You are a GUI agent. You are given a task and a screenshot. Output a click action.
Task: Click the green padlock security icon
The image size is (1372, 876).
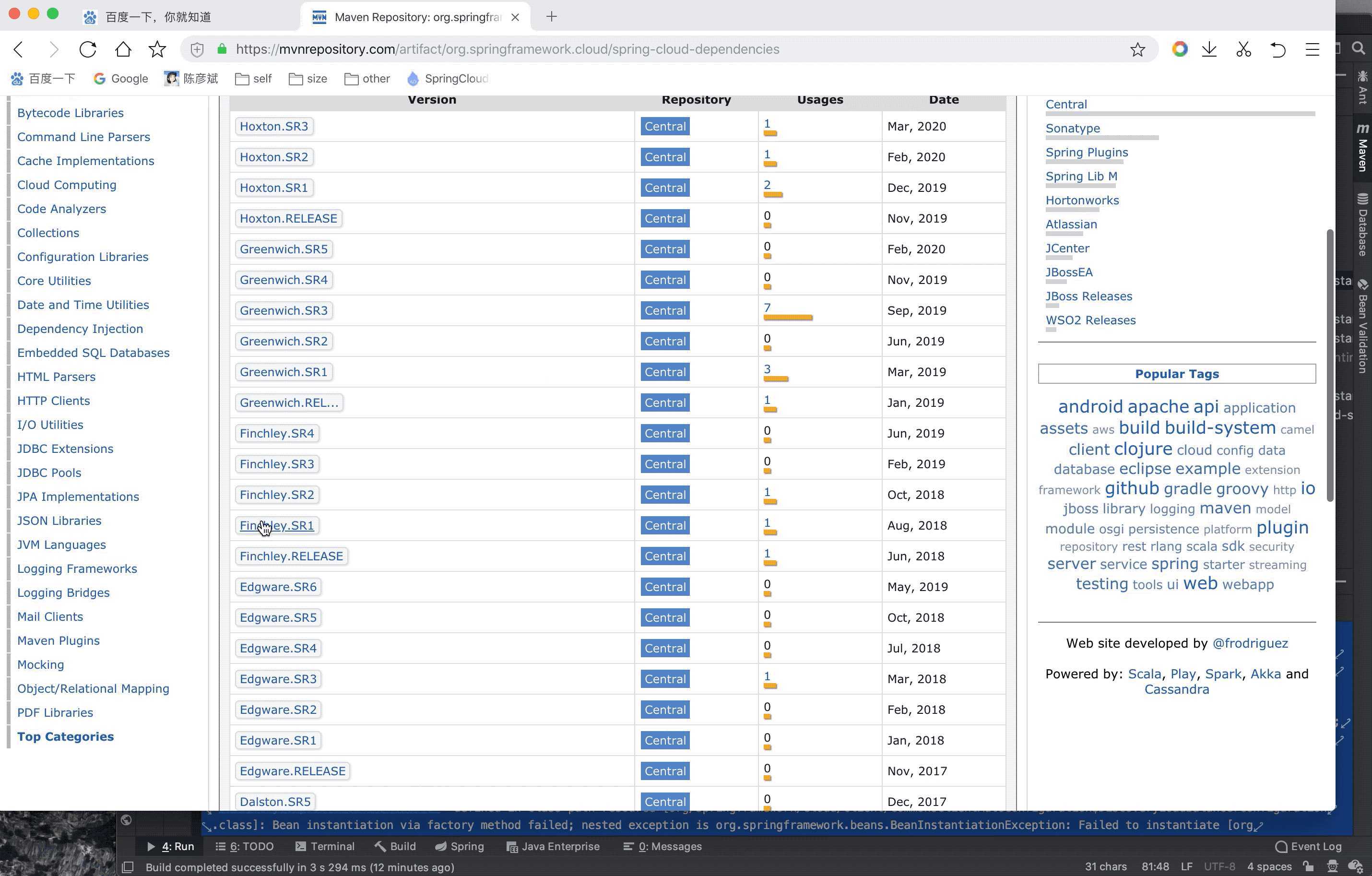(222, 49)
